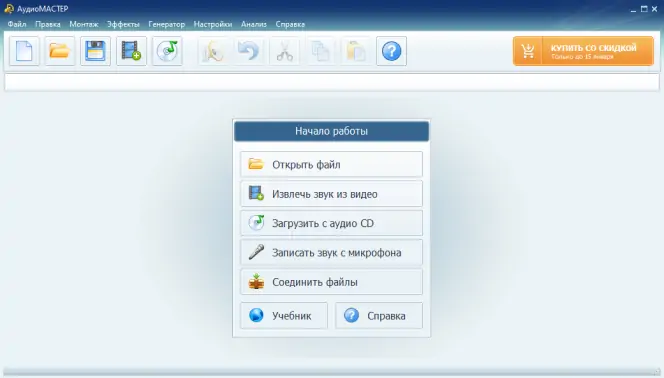This screenshot has height=378, width=664.
Task: Click the greyed-out toolbar icon left of undo
Action: pos(213,51)
